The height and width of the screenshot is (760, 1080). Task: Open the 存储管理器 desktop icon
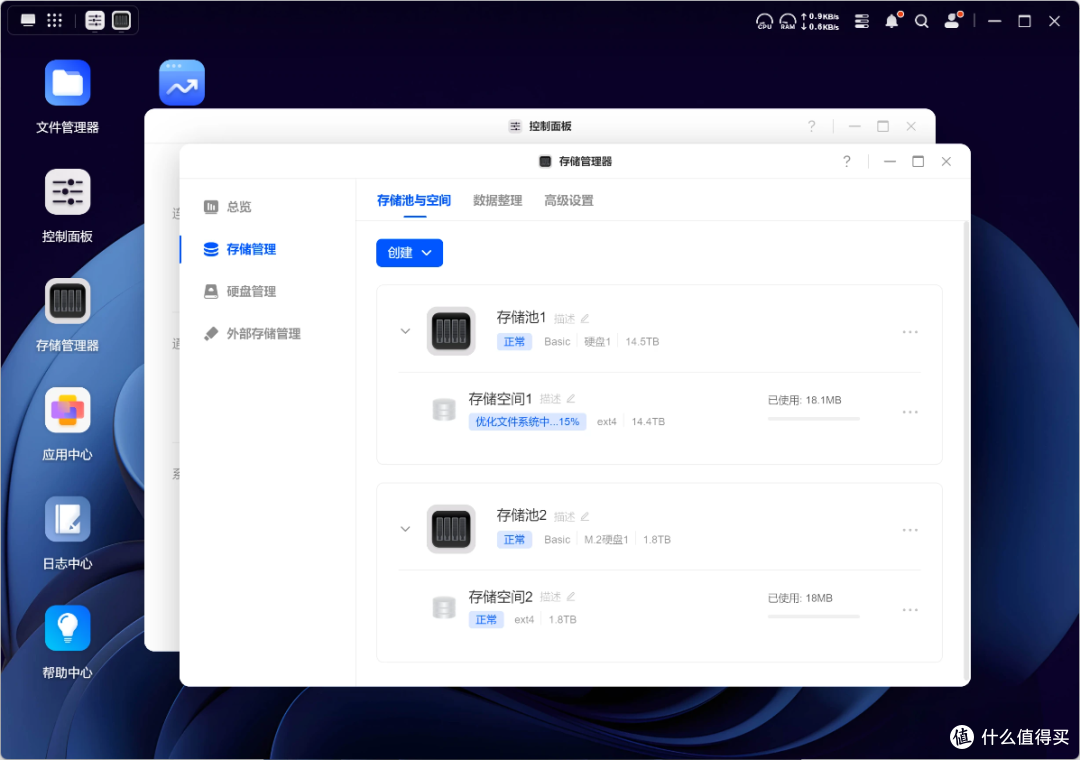tap(68, 301)
